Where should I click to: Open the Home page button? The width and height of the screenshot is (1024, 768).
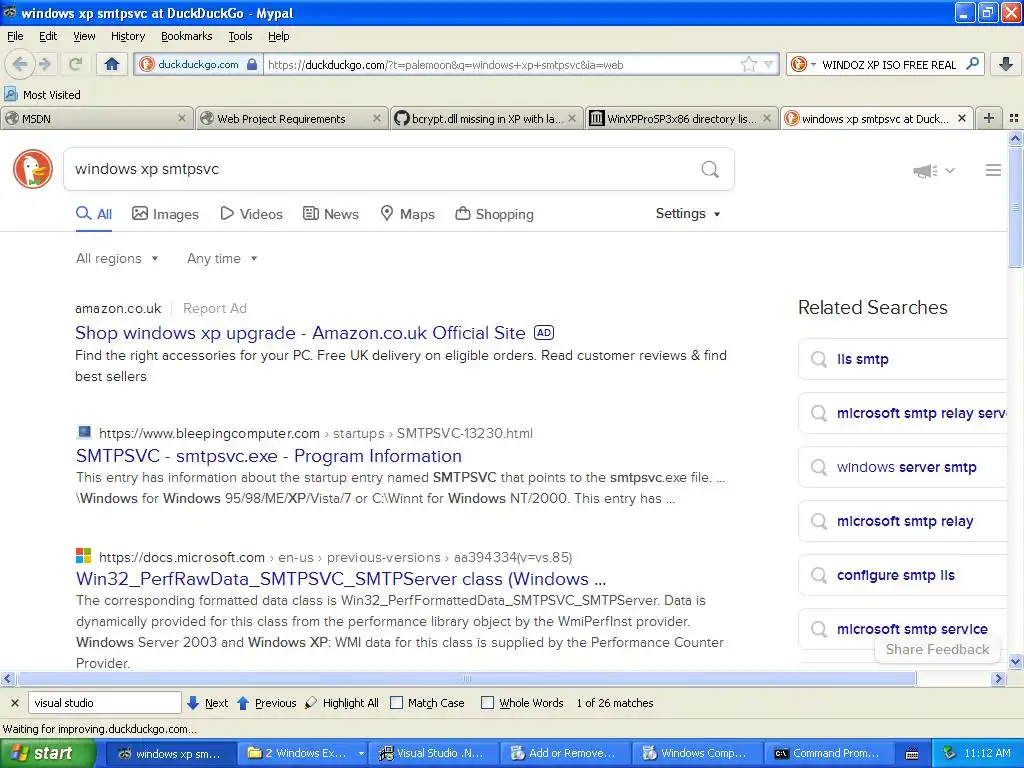click(112, 64)
